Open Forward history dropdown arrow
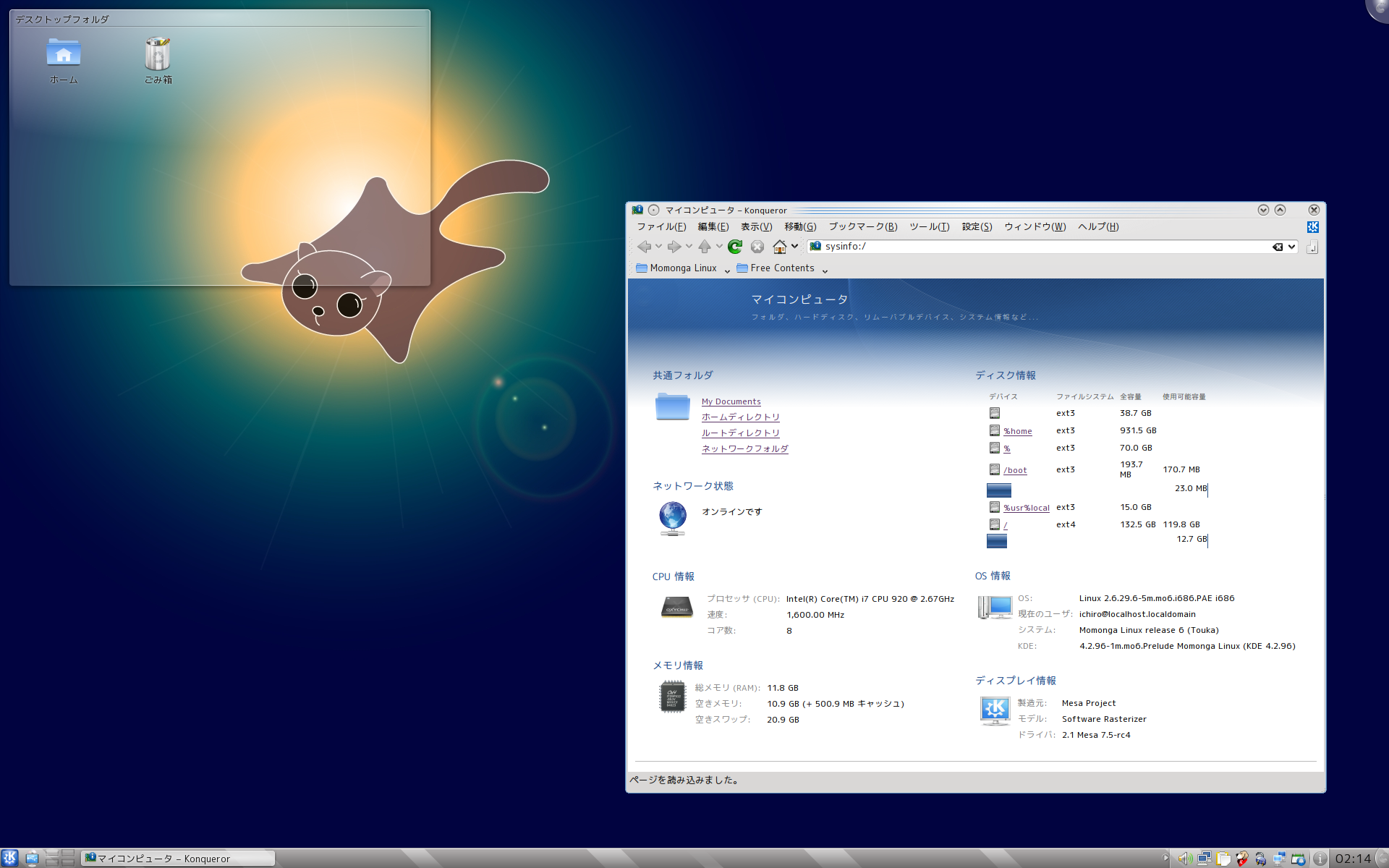The height and width of the screenshot is (868, 1389). tap(689, 247)
